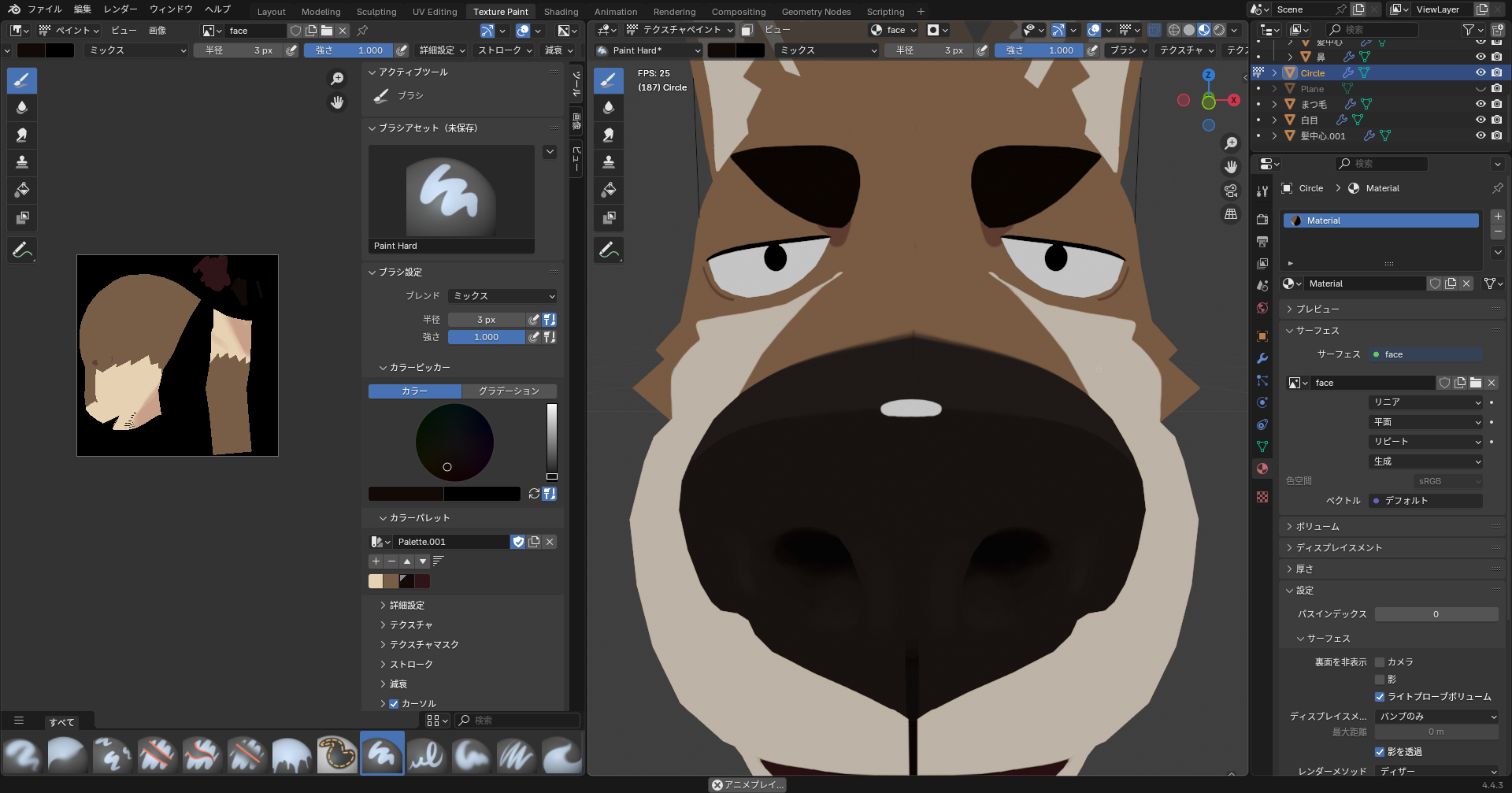This screenshot has width=1512, height=793.
Task: Select the Fill bucket tool in viewport toolbar
Action: (609, 190)
